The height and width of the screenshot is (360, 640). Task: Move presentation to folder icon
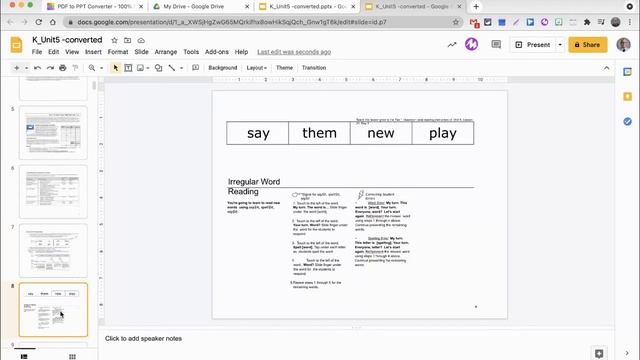pos(127,40)
